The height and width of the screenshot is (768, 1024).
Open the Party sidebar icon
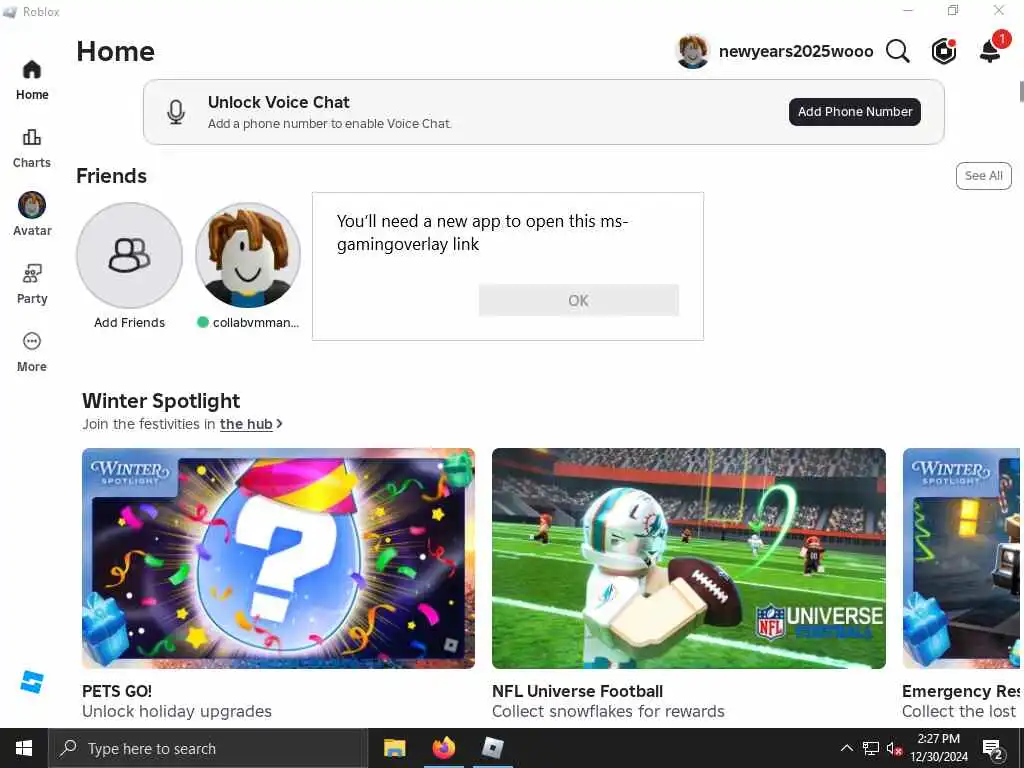point(31,273)
